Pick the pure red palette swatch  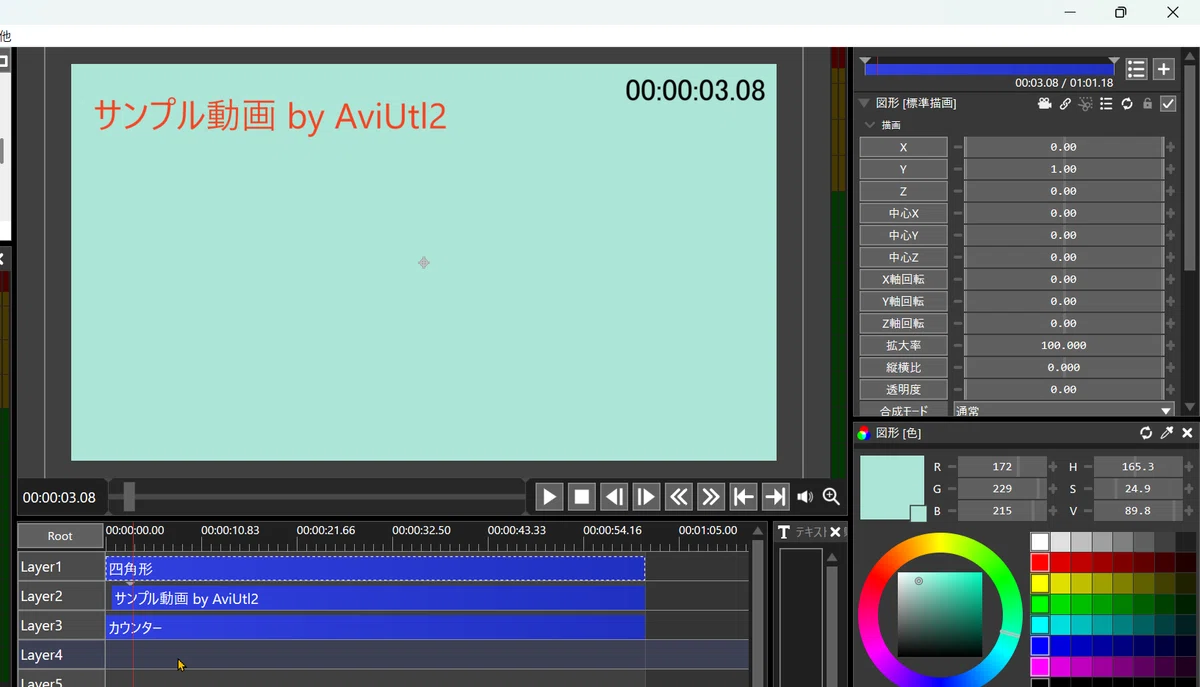tap(1040, 563)
